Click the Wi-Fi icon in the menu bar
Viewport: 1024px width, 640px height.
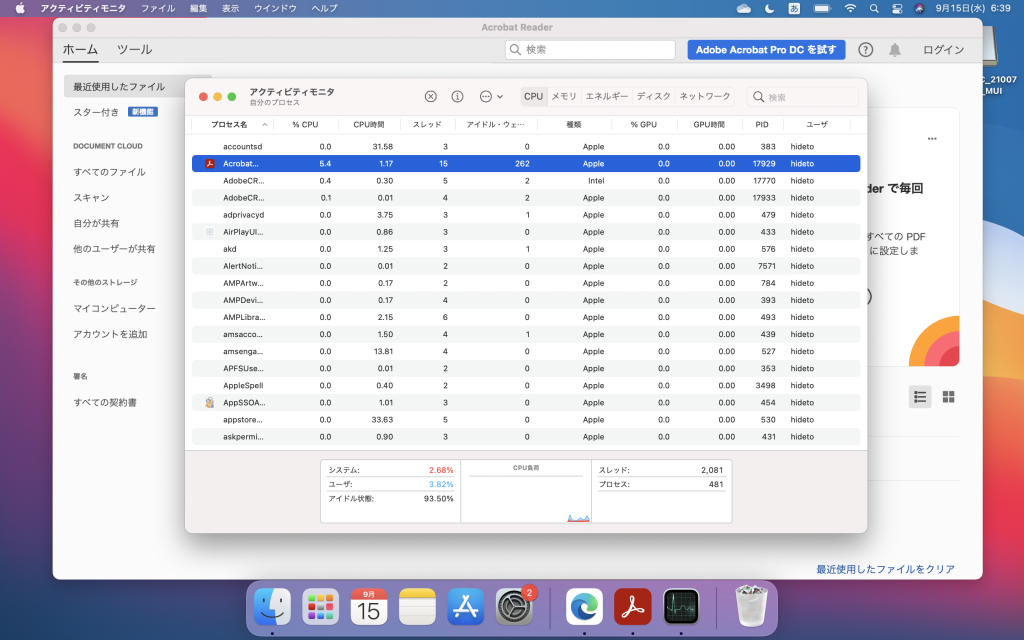849,8
